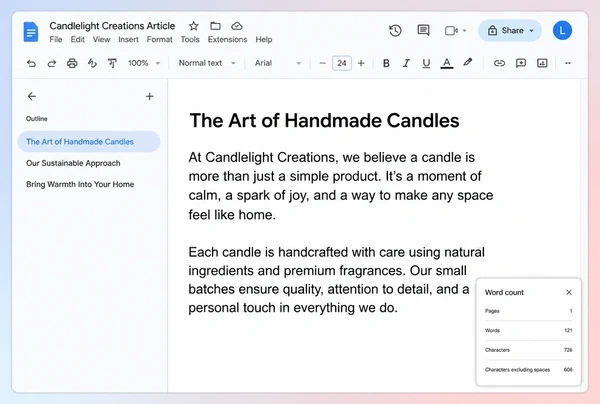Click the Google Docs home icon

(x=31, y=32)
